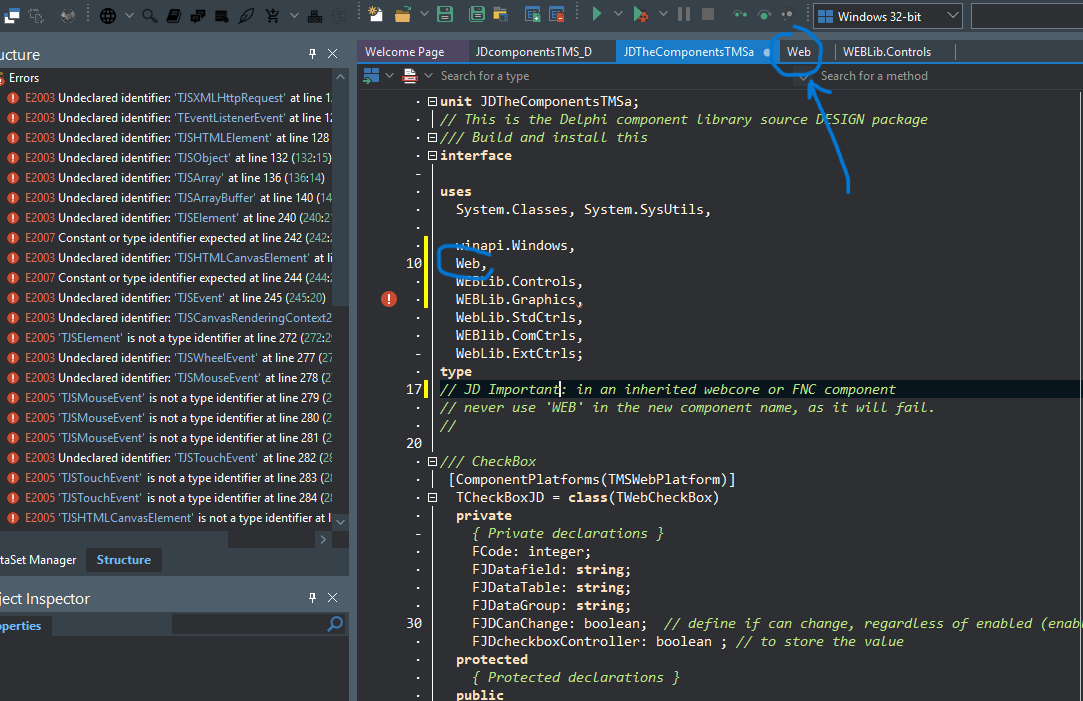
Task: Click the magnifier icon in Object Inspector
Action: (335, 624)
